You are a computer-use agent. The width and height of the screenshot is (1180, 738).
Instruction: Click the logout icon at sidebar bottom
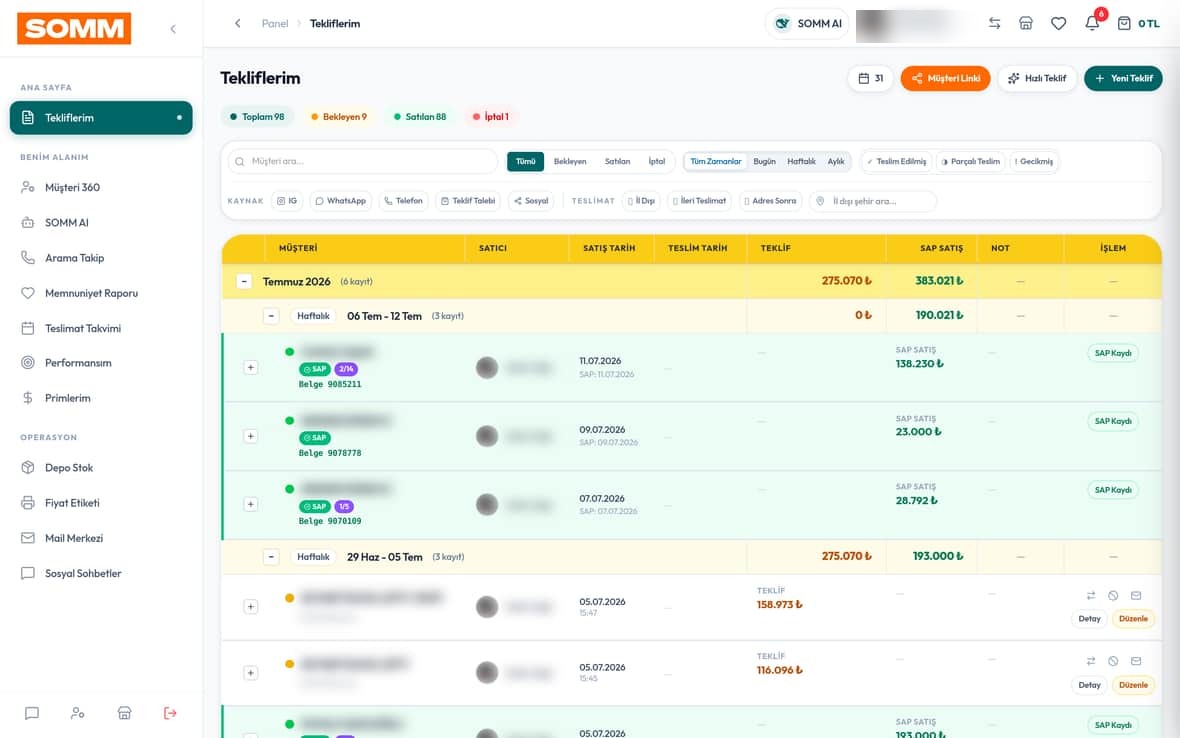170,713
